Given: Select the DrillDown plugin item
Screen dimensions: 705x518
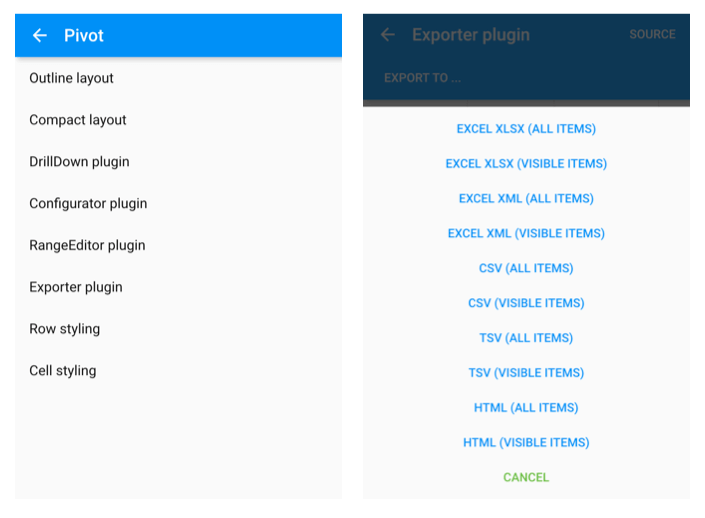Looking at the screenshot, I should [x=178, y=162].
